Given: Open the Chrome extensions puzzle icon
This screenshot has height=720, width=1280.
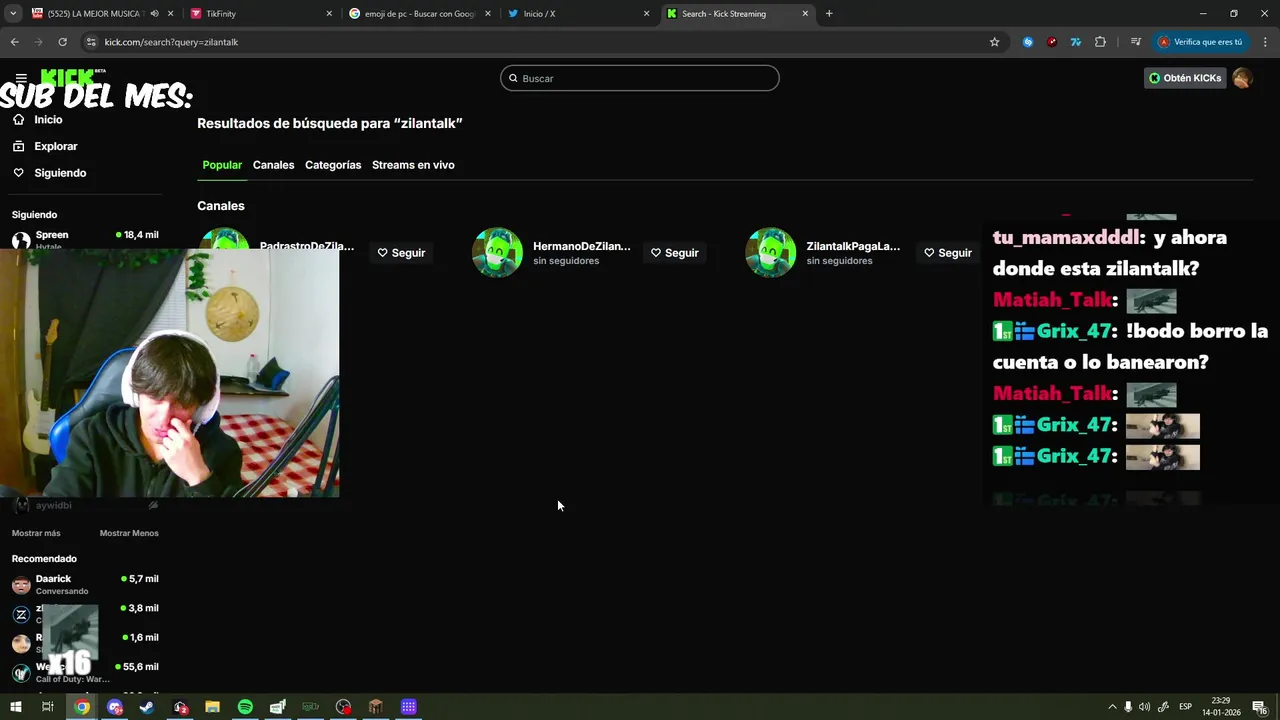Looking at the screenshot, I should tap(1100, 42).
